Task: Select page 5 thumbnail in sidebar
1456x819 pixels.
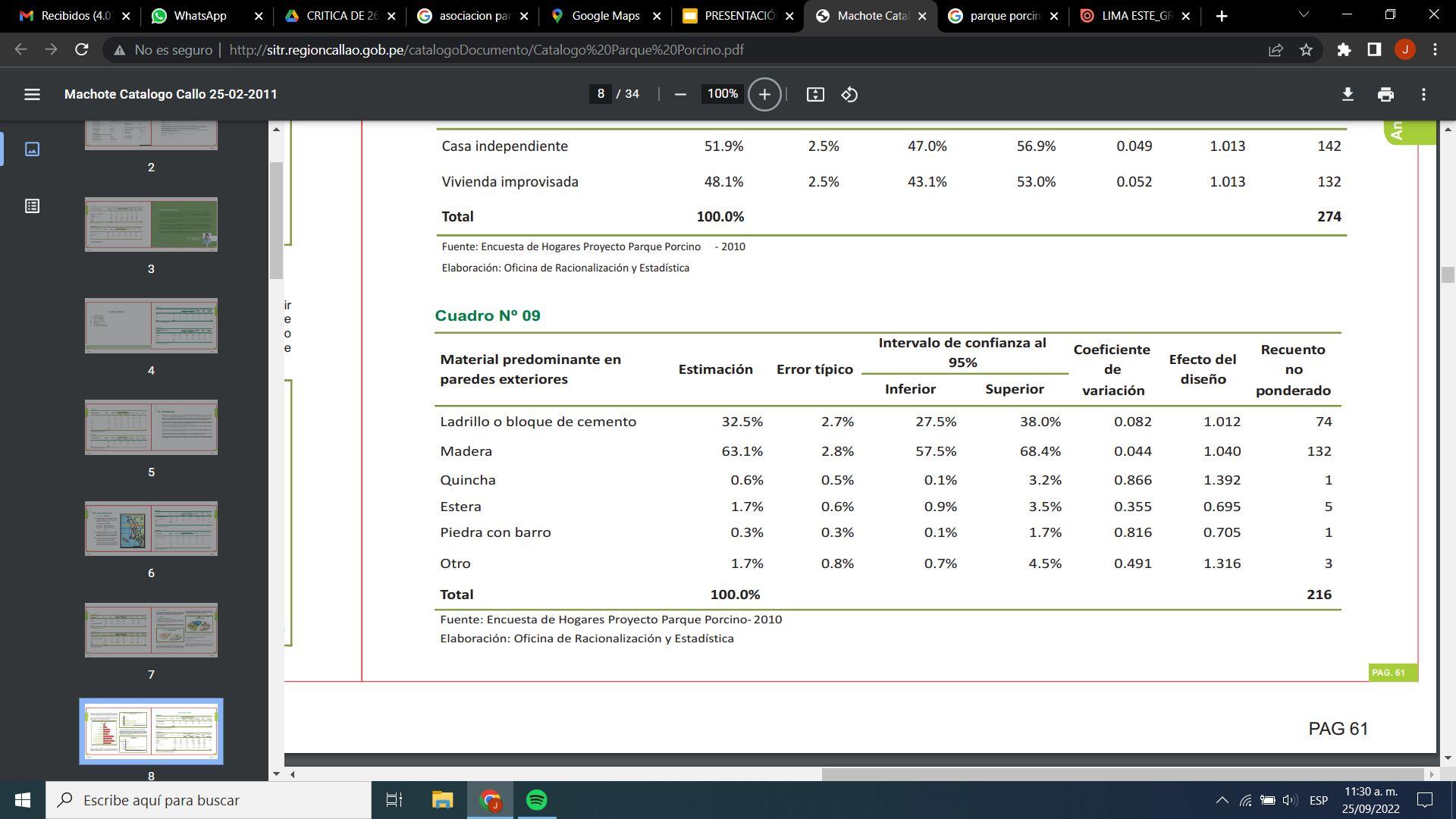Action: (151, 427)
